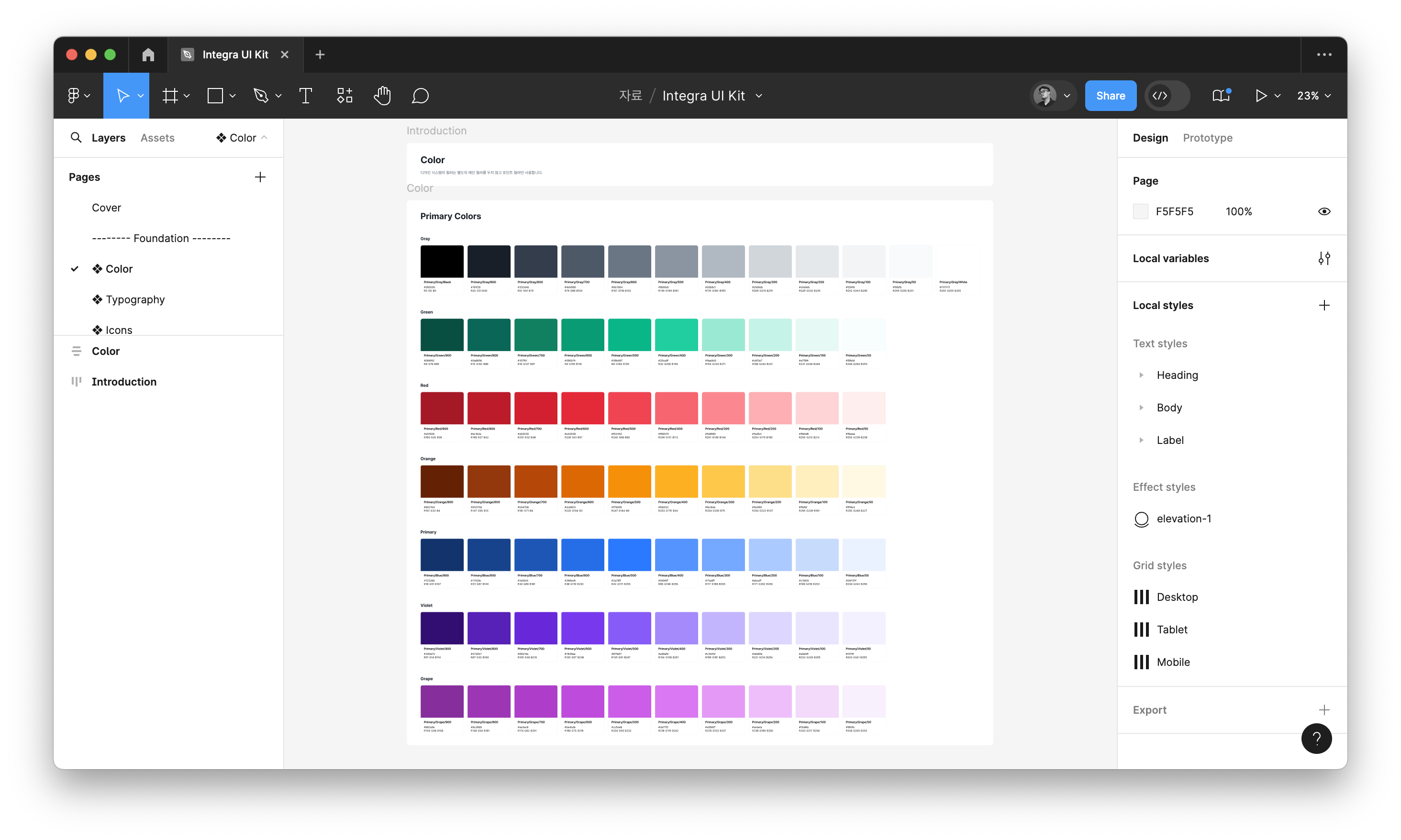Open present options dropdown arrow
The width and height of the screenshot is (1401, 840).
(1277, 96)
